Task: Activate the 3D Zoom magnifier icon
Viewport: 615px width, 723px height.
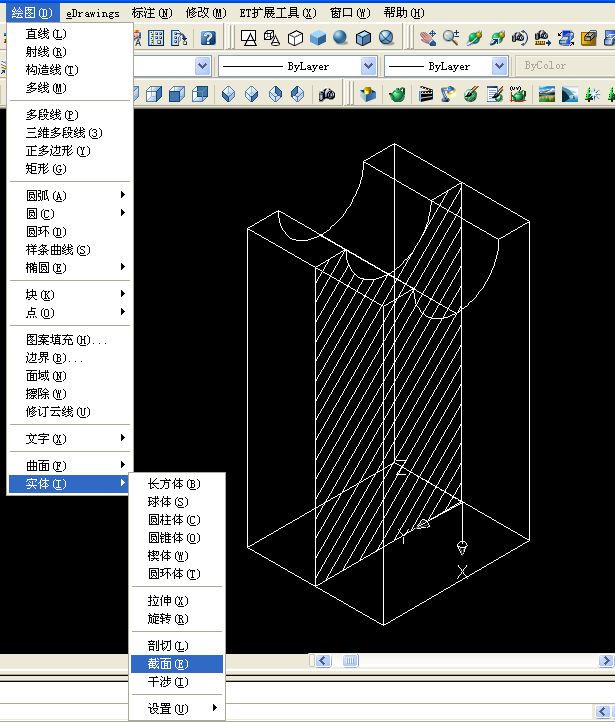Action: point(451,38)
